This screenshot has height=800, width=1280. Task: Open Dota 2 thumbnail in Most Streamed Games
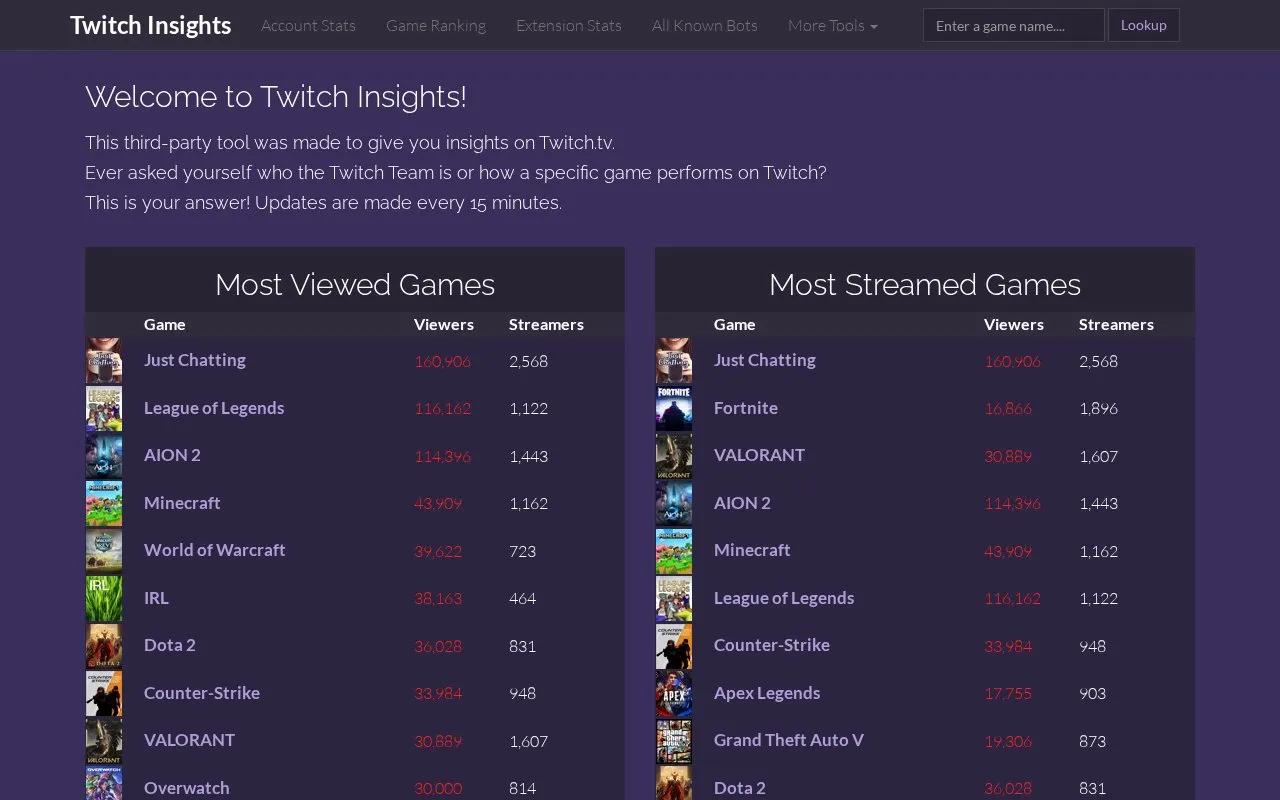coord(674,783)
